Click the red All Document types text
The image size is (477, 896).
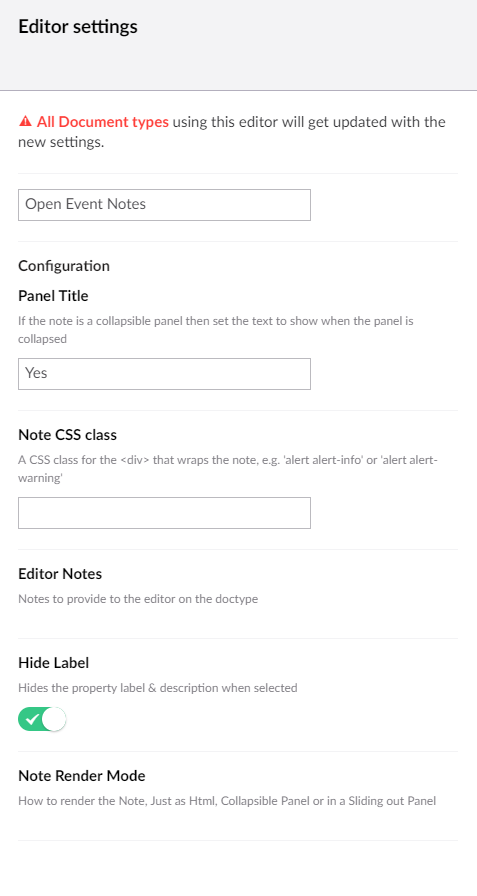103,122
